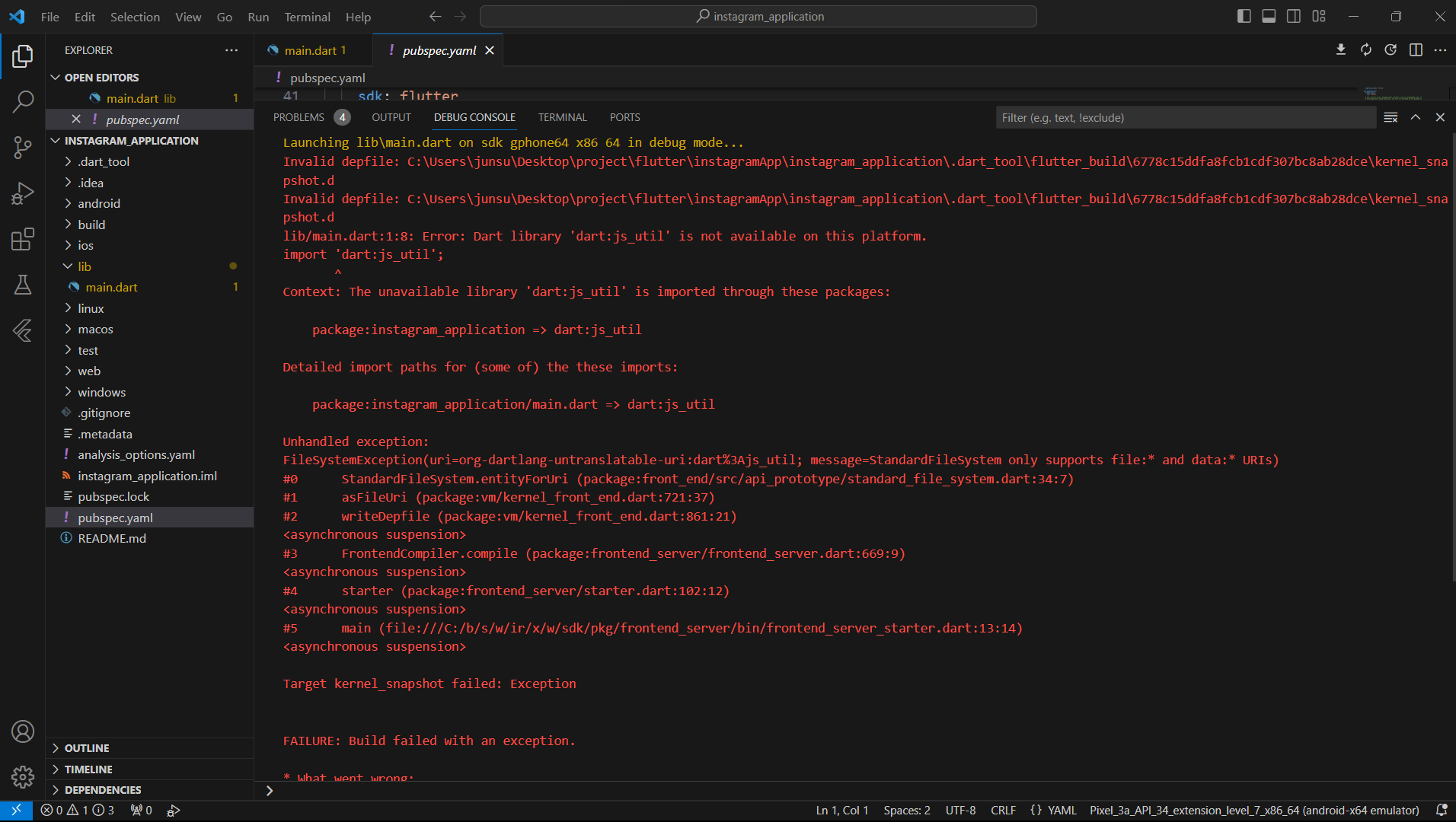Image resolution: width=1456 pixels, height=822 pixels.
Task: Open the Accounts menu
Action: 23,731
